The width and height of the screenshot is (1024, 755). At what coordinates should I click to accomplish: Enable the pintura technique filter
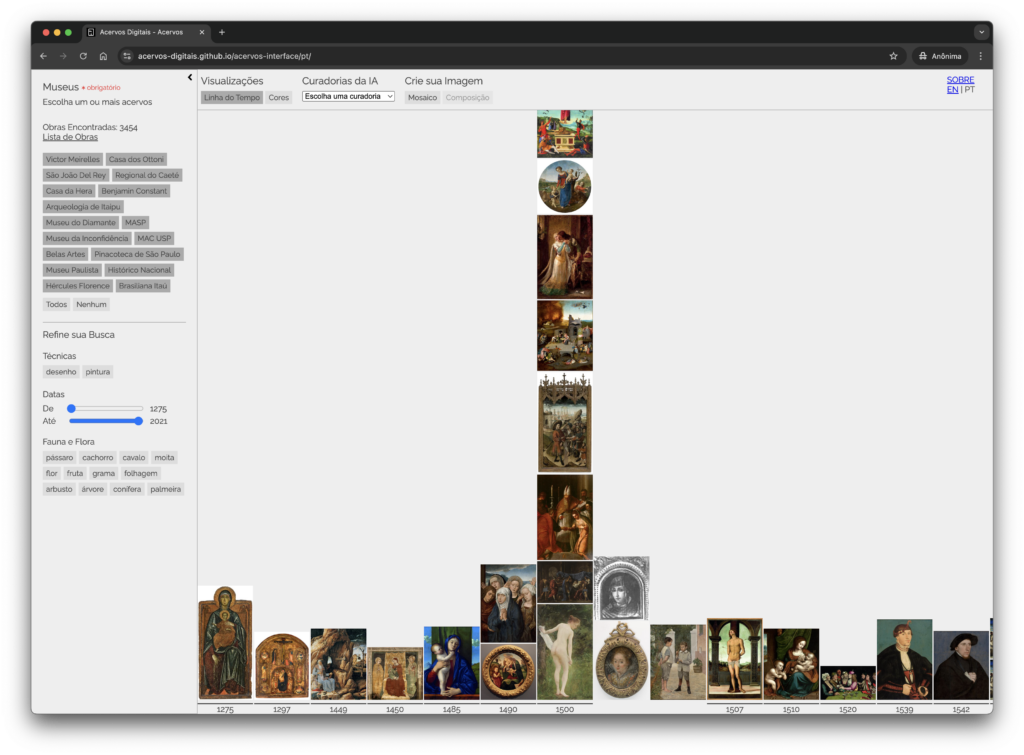(x=98, y=372)
